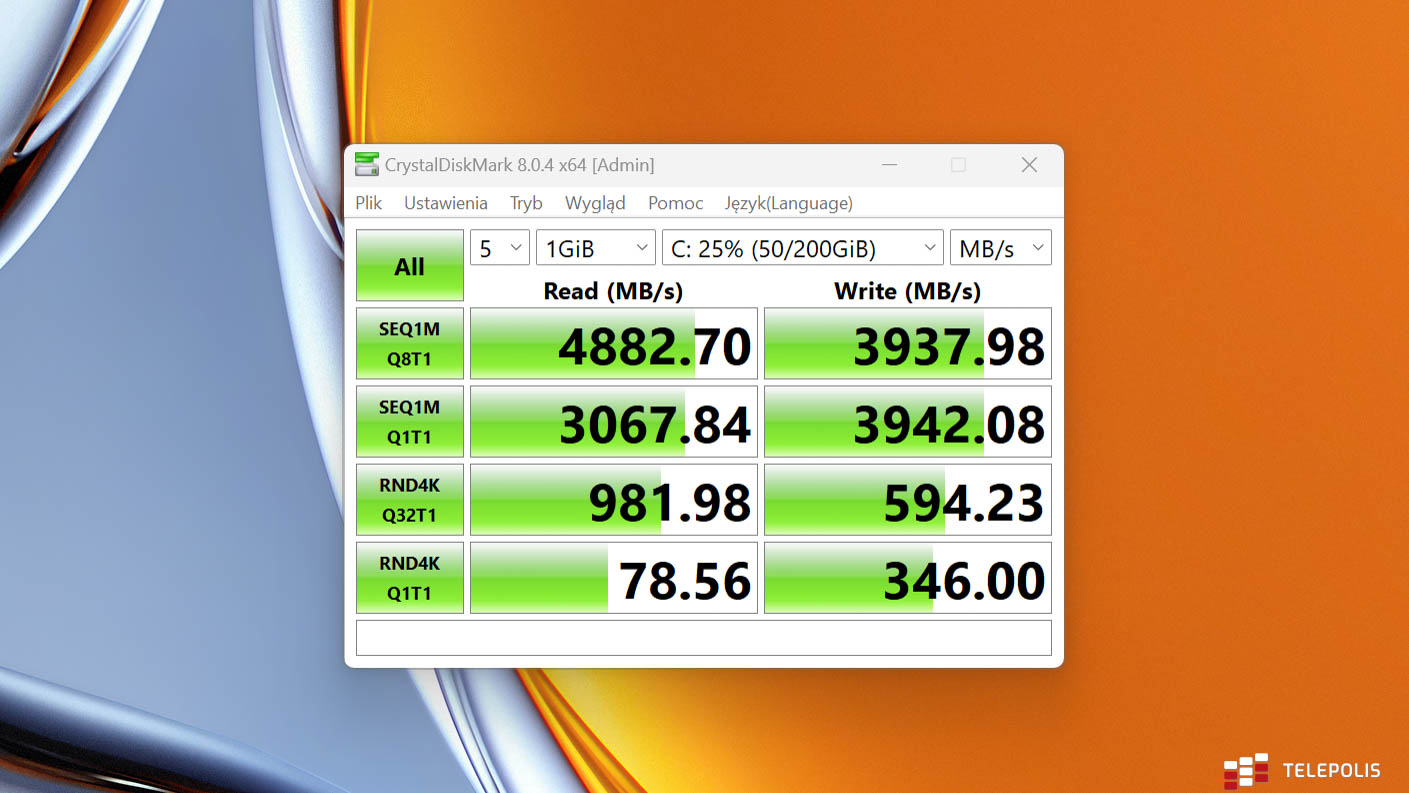Screen dimensions: 1409x793
Task: Start the SEQ1M Q8T1 test
Action: coord(410,344)
